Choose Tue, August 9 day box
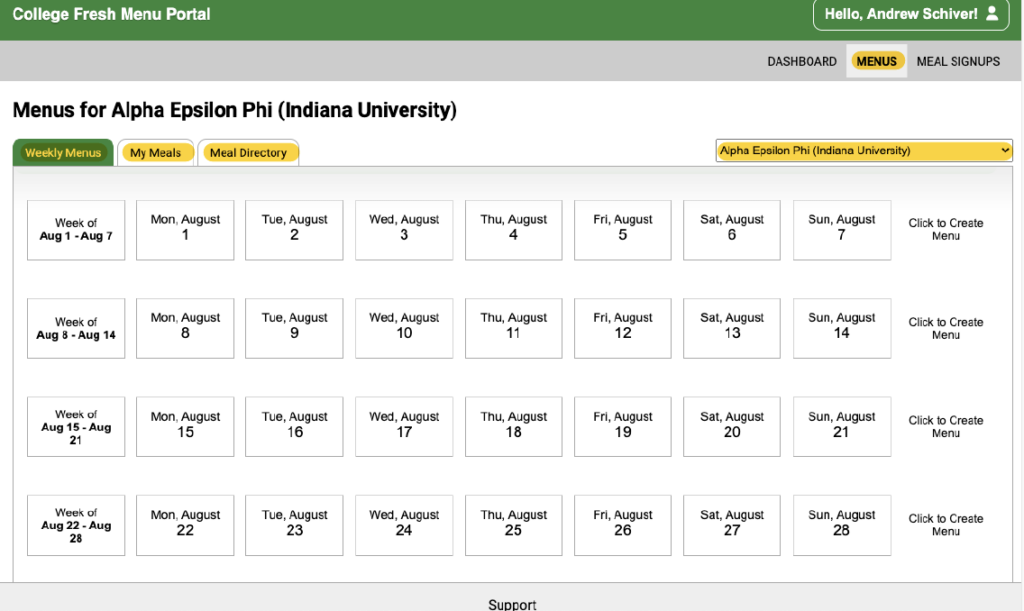Viewport: 1024px width, 611px height. [294, 328]
